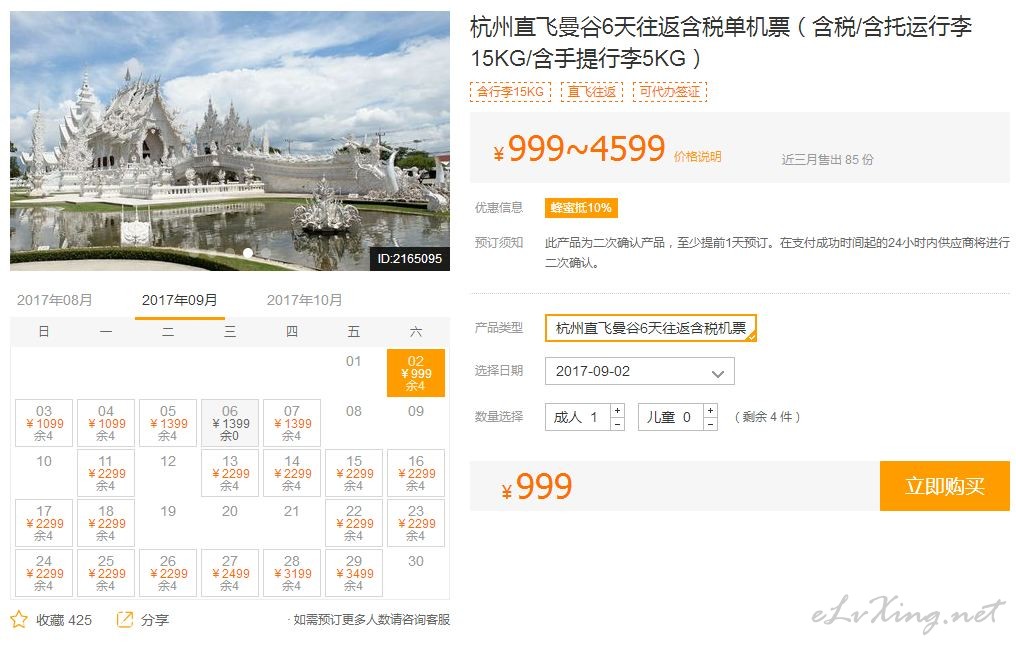Click the （剩余 4 件） stock text

coord(767,417)
